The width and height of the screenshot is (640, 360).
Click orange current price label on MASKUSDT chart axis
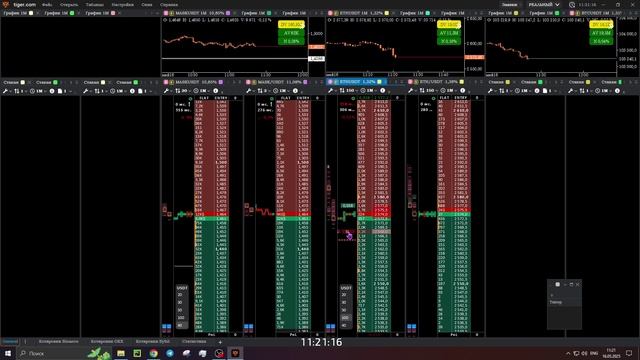click(x=316, y=47)
